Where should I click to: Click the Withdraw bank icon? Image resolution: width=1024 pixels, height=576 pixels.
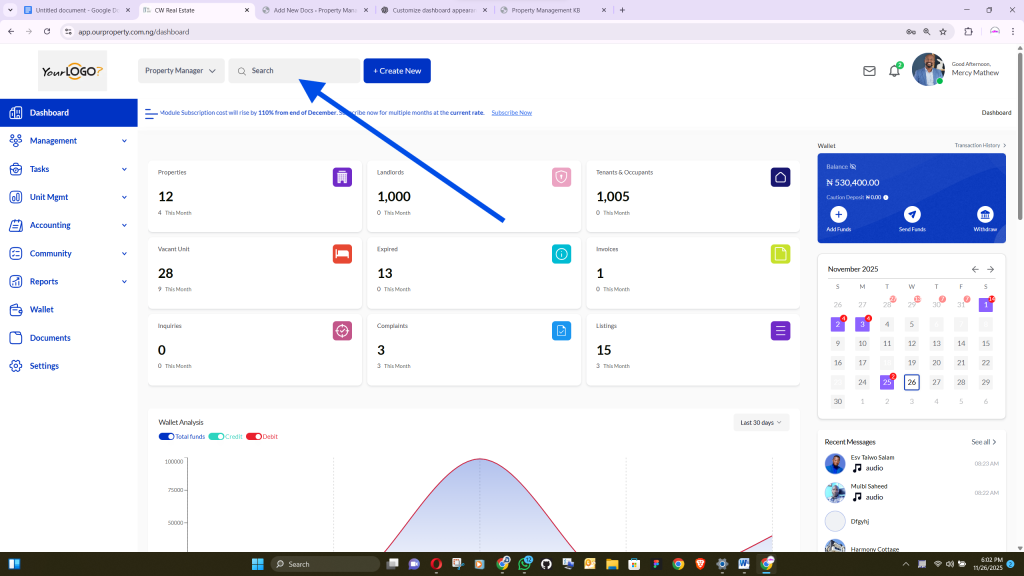985,214
